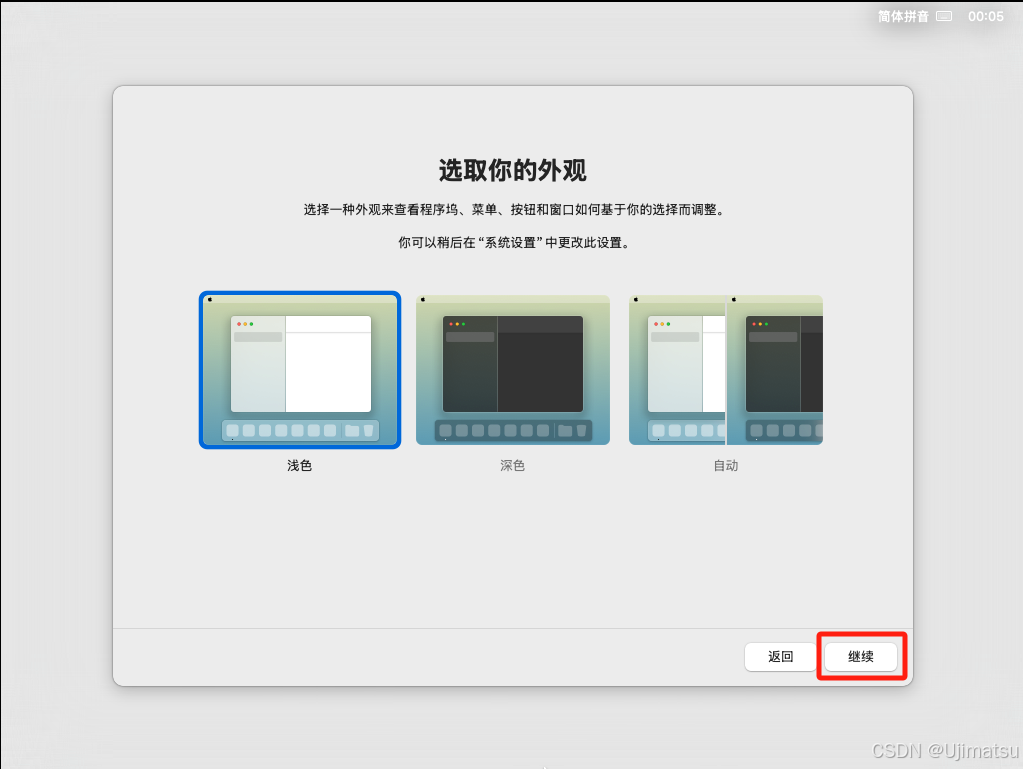The height and width of the screenshot is (769, 1023).
Task: Click the 深色 label text
Action: coord(513,465)
